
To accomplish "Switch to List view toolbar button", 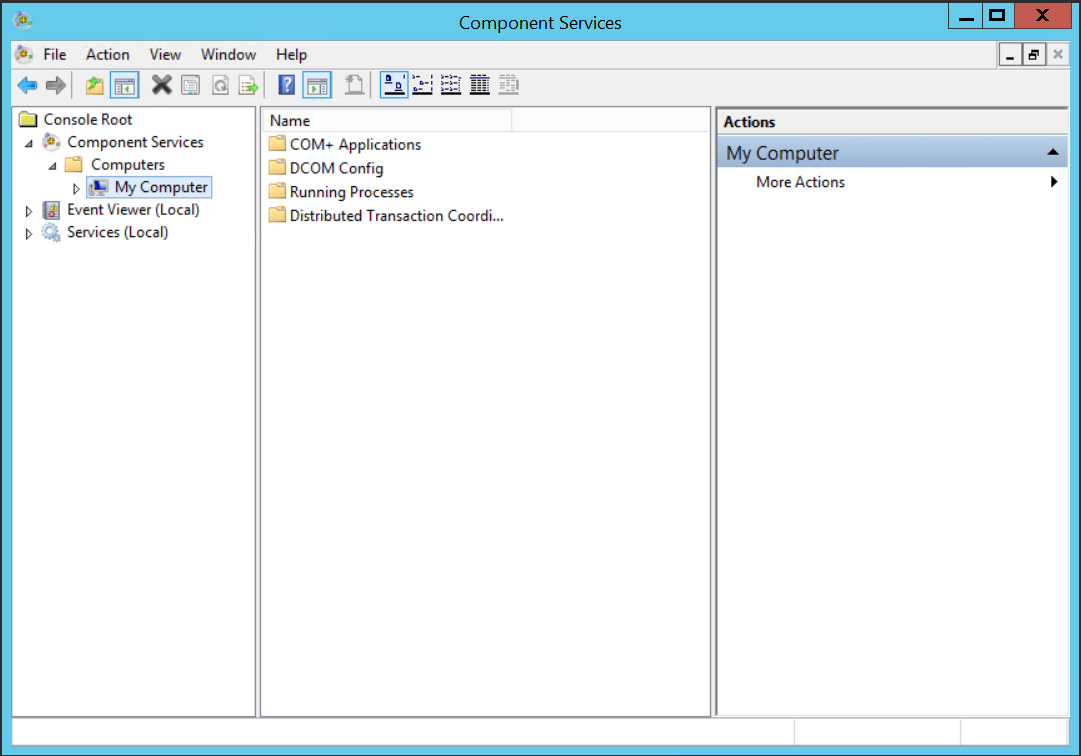I will point(451,85).
